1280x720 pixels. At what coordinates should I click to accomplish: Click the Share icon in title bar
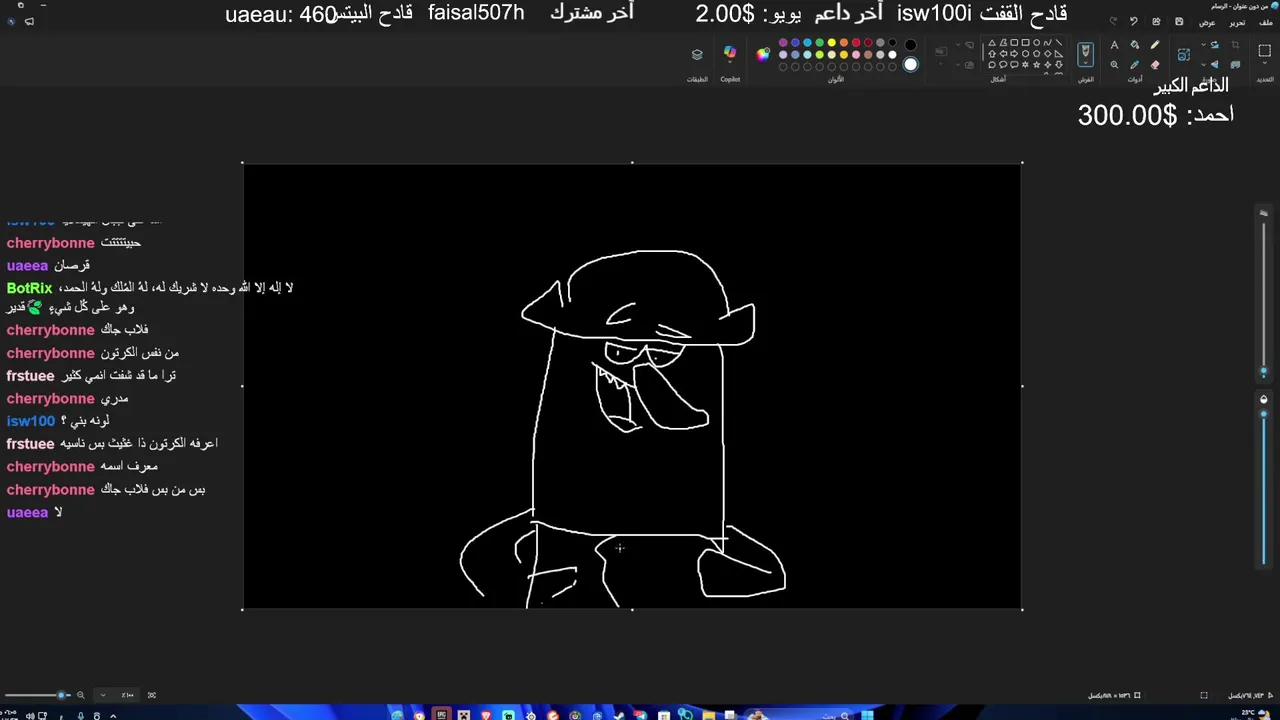coord(1156,21)
